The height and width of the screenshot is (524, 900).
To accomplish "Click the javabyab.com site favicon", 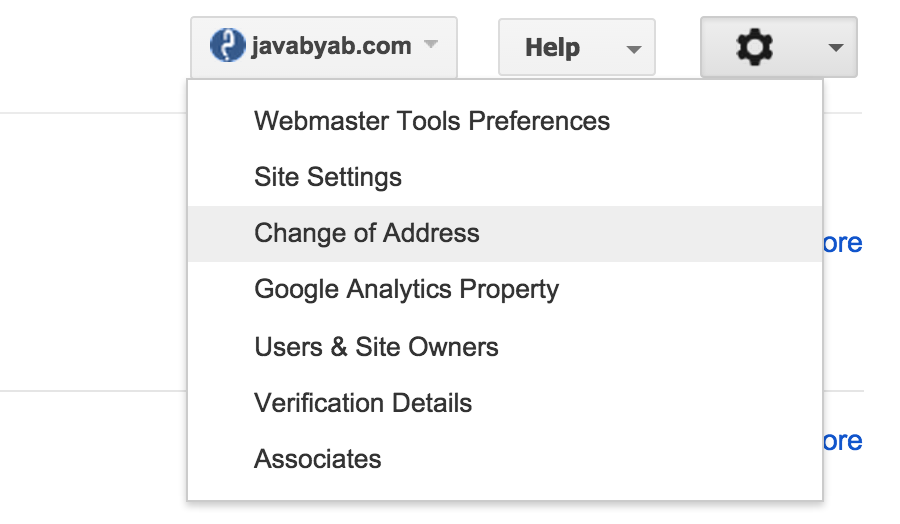I will point(227,45).
